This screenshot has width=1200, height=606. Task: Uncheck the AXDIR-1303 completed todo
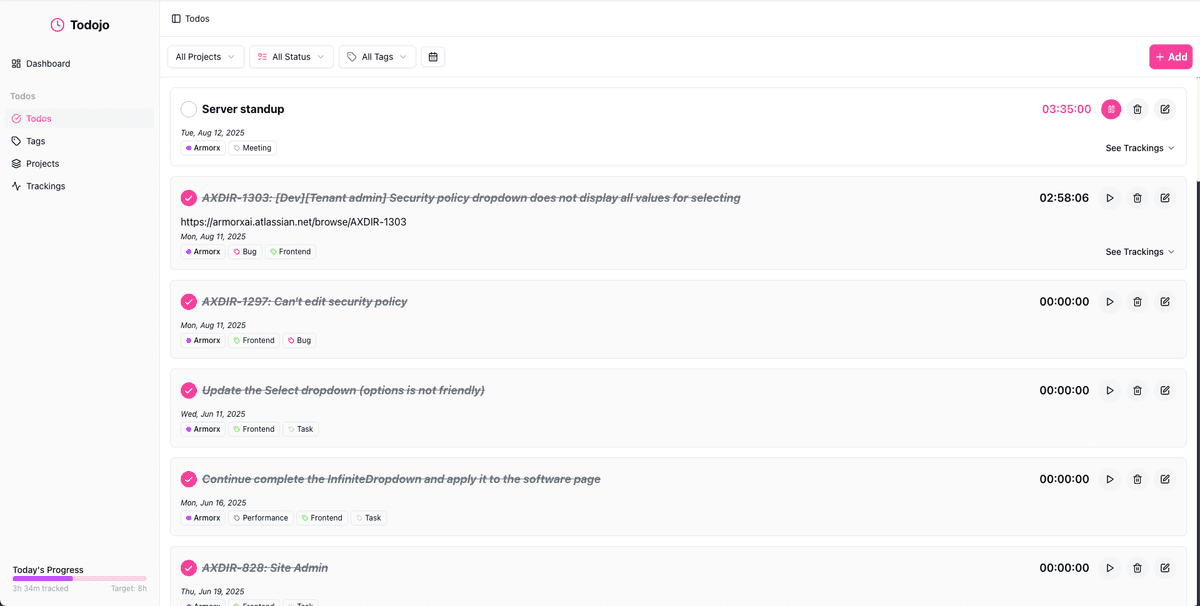point(189,198)
